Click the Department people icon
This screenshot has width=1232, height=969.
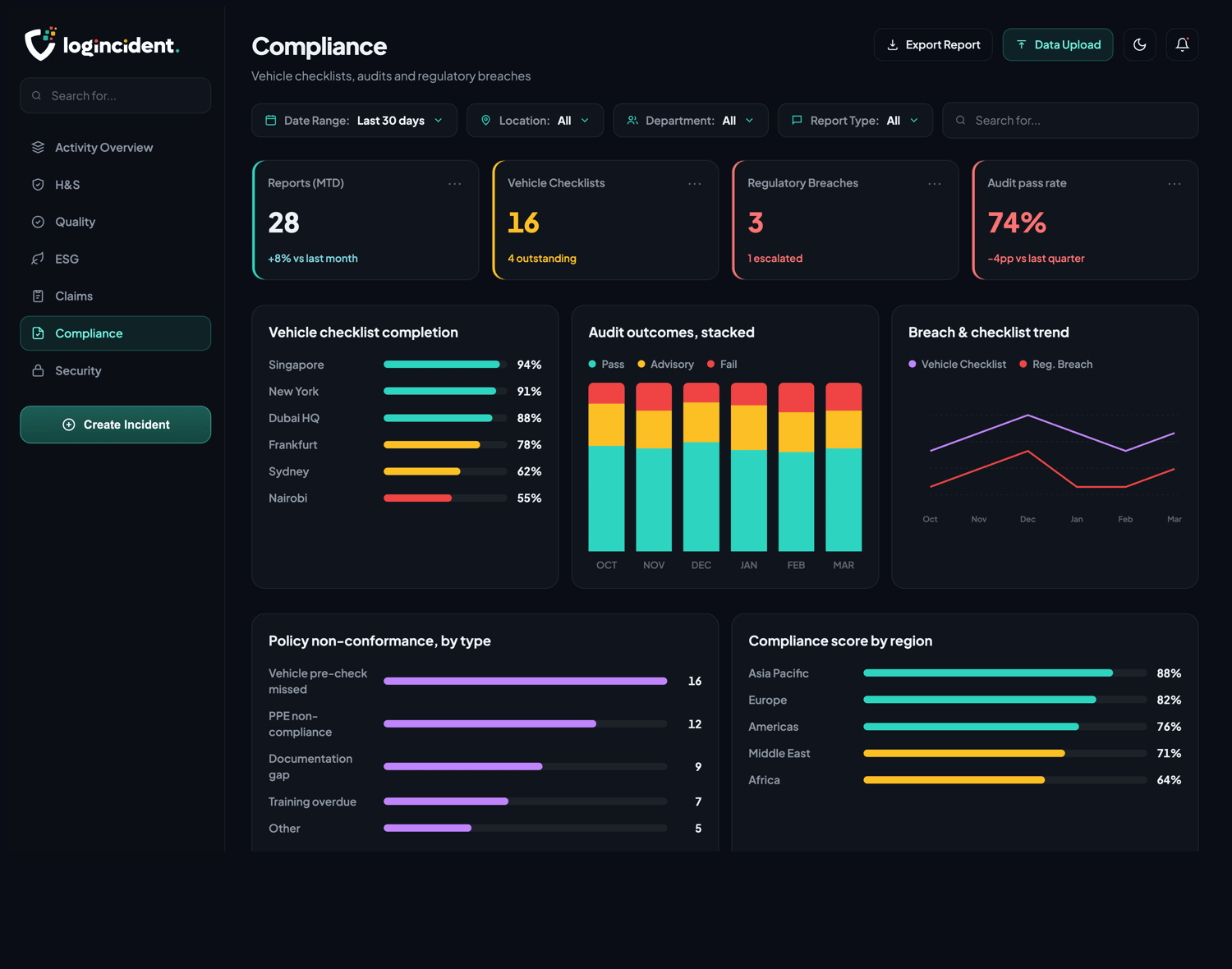(x=632, y=121)
